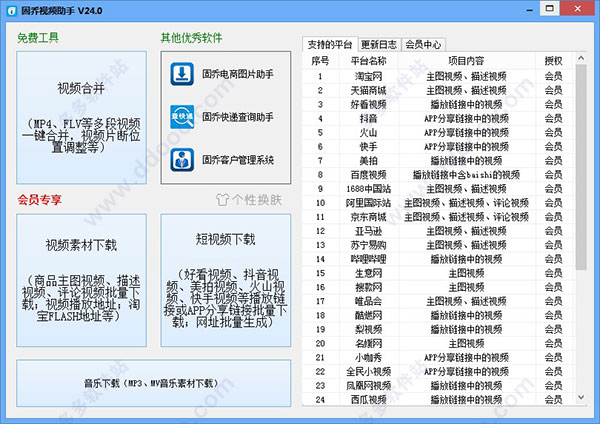This screenshot has height=424, width=600.
Task: Select the 小咖秀 row
Action: (x=439, y=357)
